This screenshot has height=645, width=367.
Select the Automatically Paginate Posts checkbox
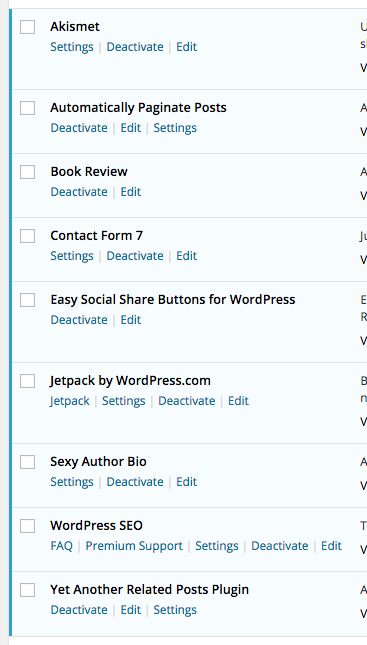(x=28, y=108)
